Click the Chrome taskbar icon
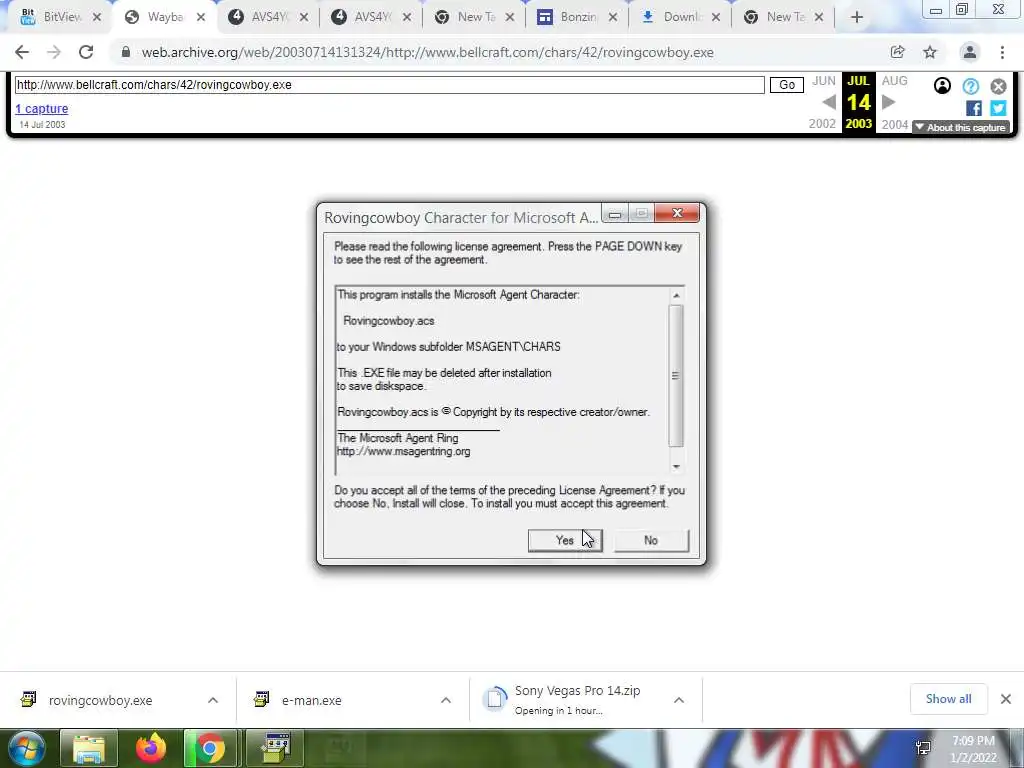The image size is (1024, 768). coord(210,748)
